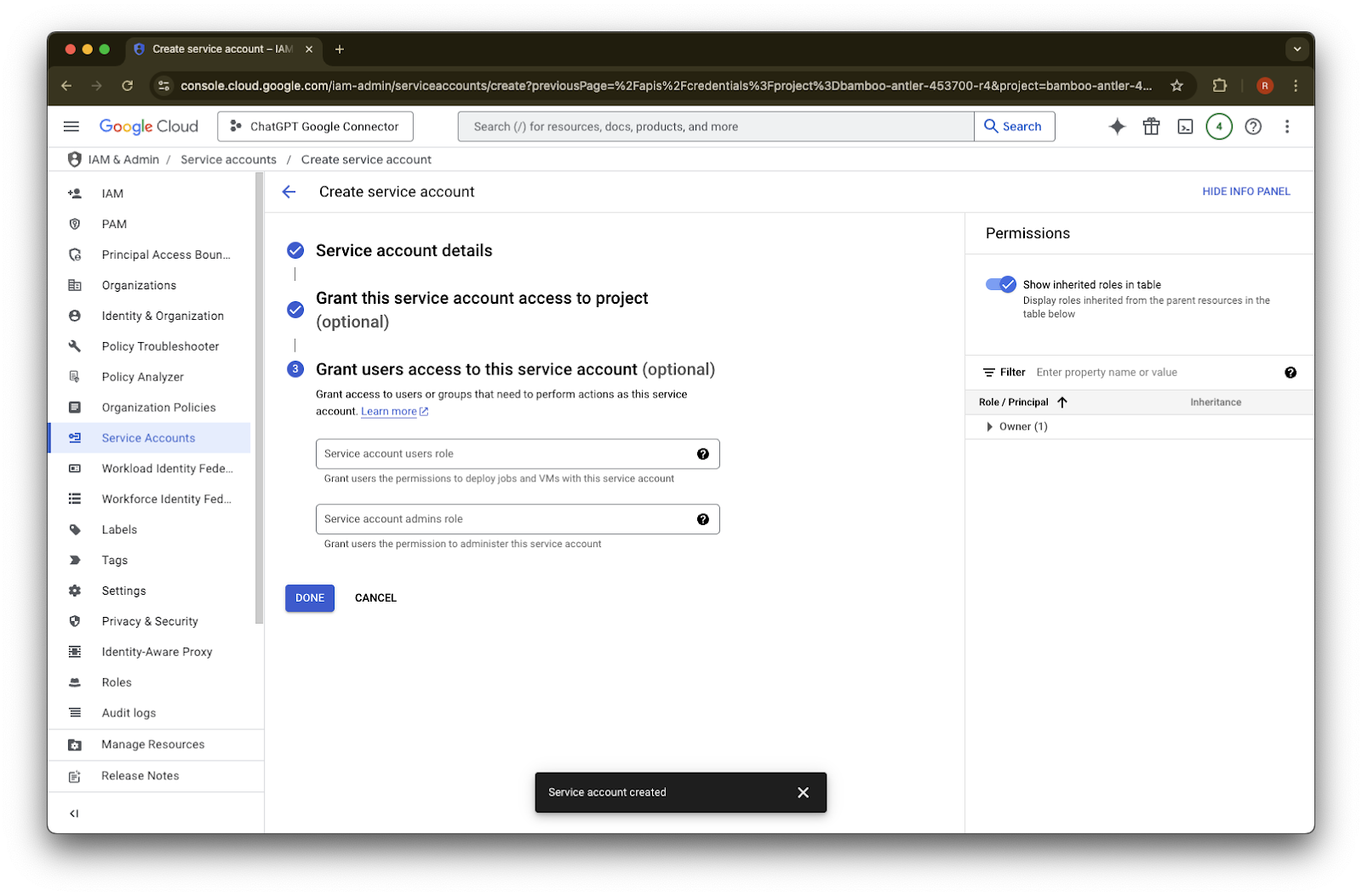This screenshot has width=1362, height=896.
Task: Activate Cloud Shell terminal icon
Action: coord(1185,127)
